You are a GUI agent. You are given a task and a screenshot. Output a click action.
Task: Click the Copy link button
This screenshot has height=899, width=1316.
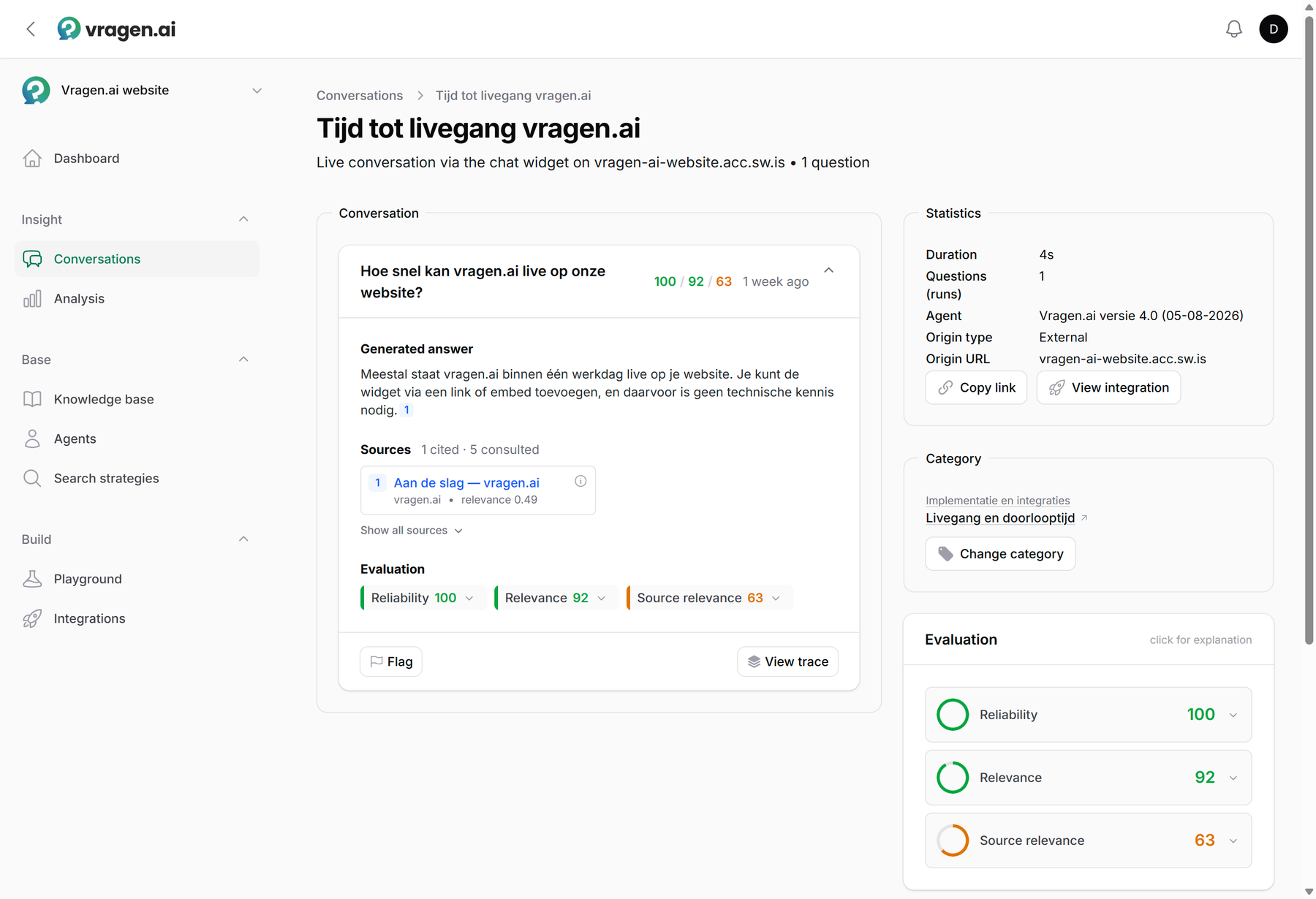pos(976,387)
